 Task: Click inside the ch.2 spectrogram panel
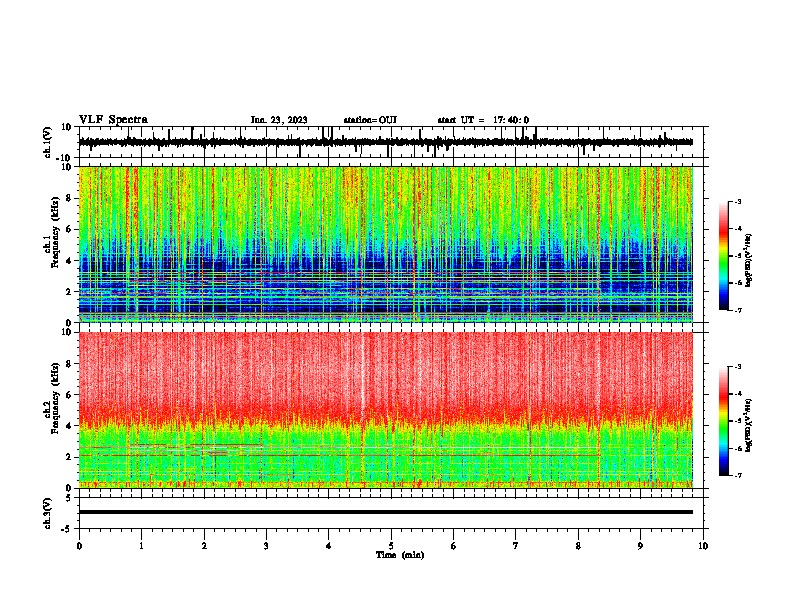pyautogui.click(x=385, y=410)
